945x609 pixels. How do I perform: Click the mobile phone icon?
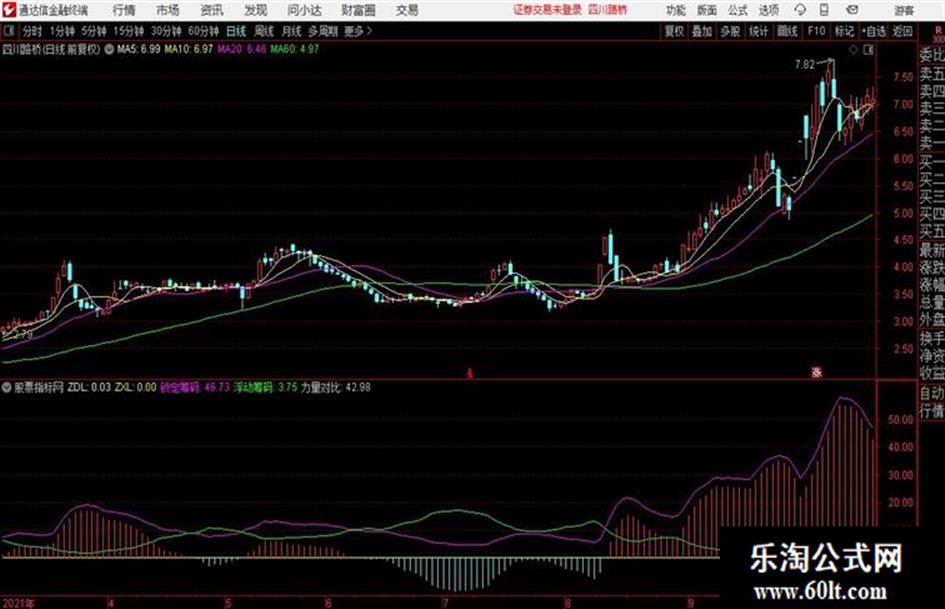[x=824, y=10]
